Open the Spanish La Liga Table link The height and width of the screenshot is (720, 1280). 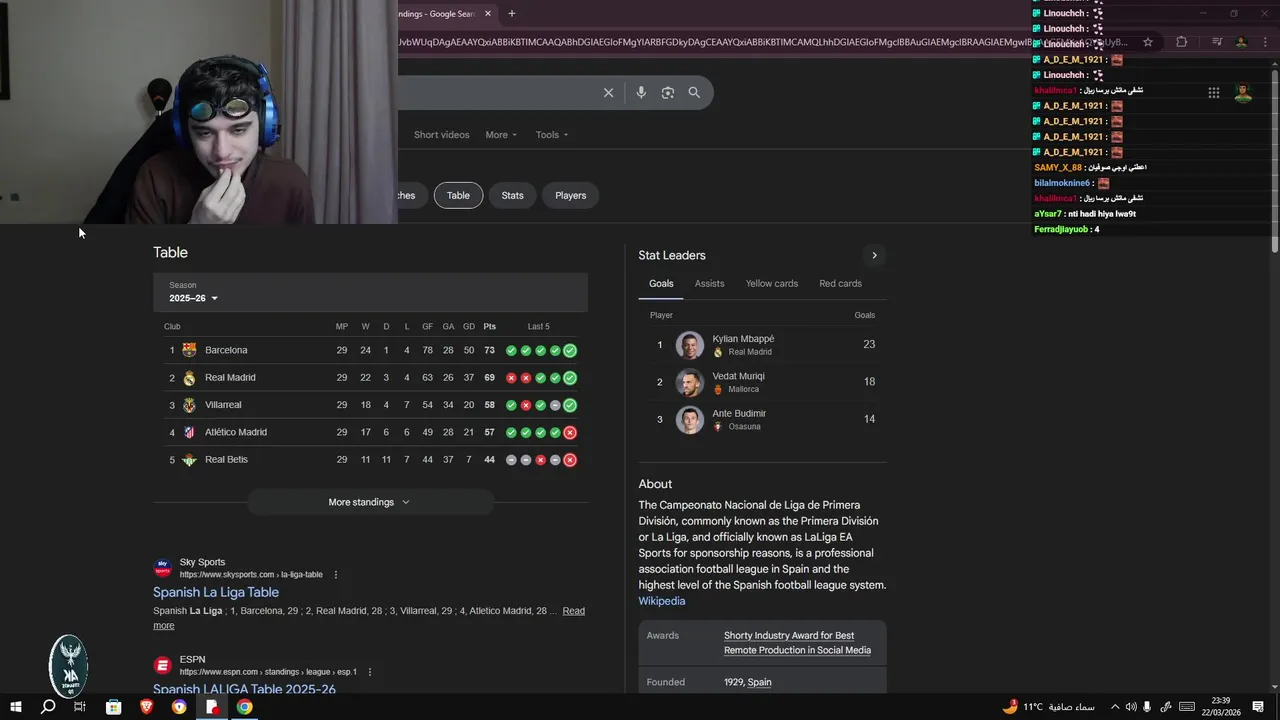click(x=216, y=592)
